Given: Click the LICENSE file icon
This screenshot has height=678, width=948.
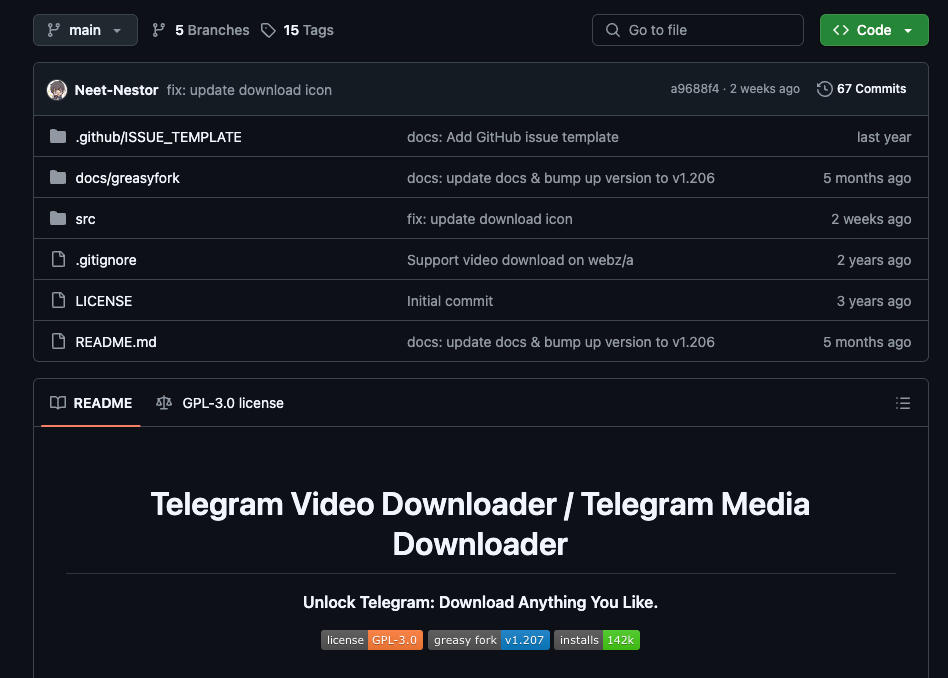Looking at the screenshot, I should pyautogui.click(x=58, y=300).
